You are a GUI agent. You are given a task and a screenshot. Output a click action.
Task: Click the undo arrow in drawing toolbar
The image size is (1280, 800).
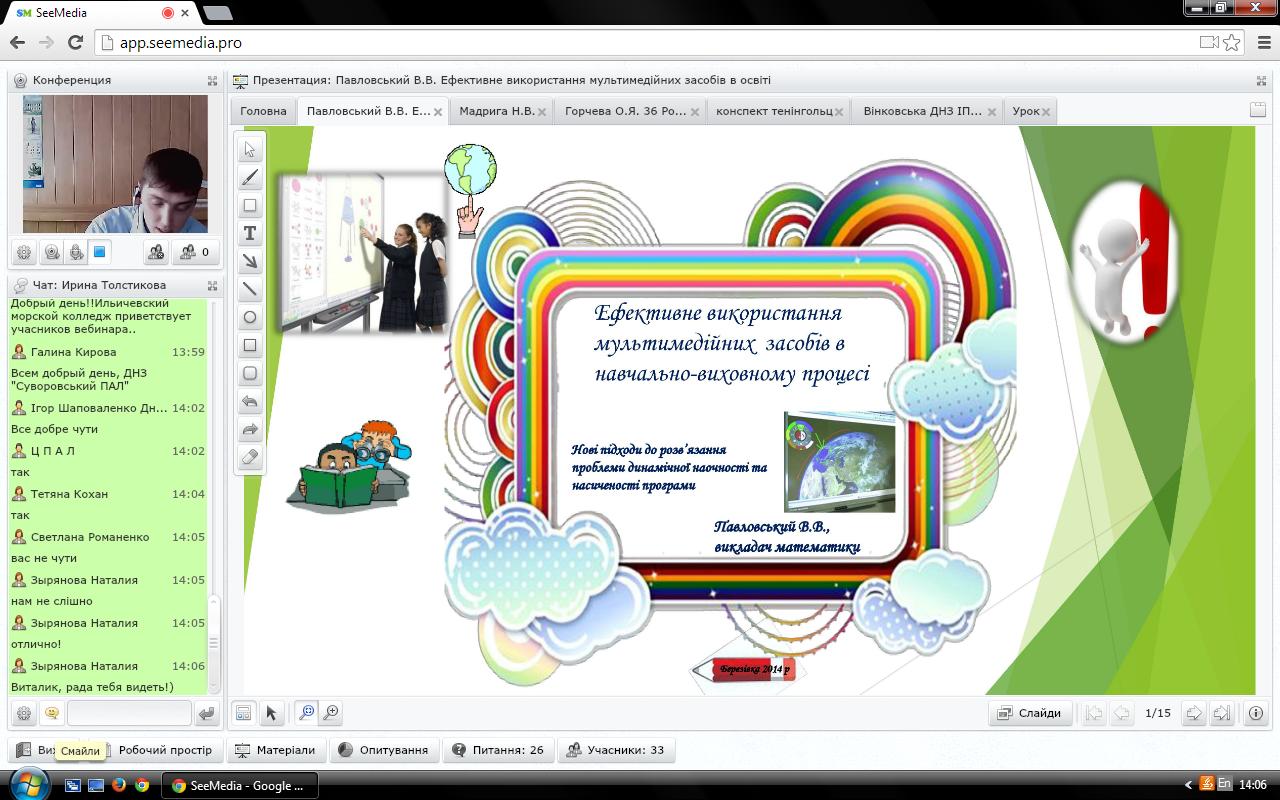point(250,402)
